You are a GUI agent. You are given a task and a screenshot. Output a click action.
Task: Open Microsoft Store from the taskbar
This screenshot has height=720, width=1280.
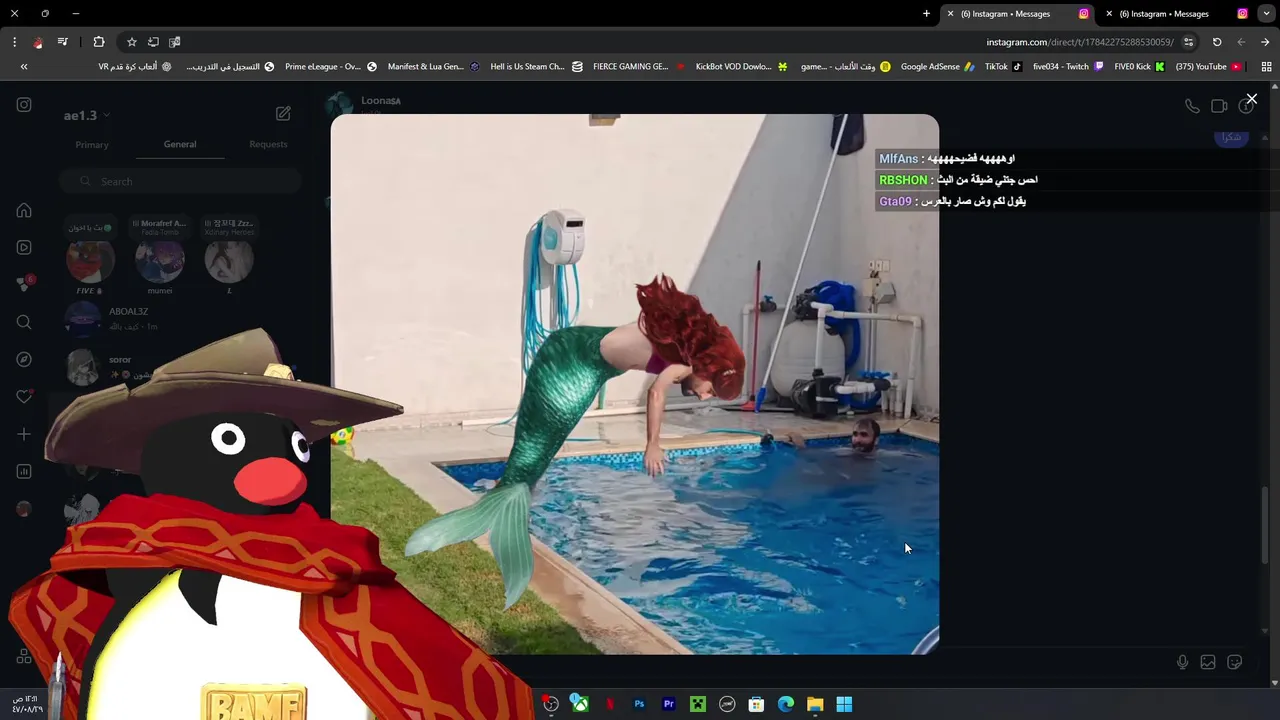pos(756,704)
